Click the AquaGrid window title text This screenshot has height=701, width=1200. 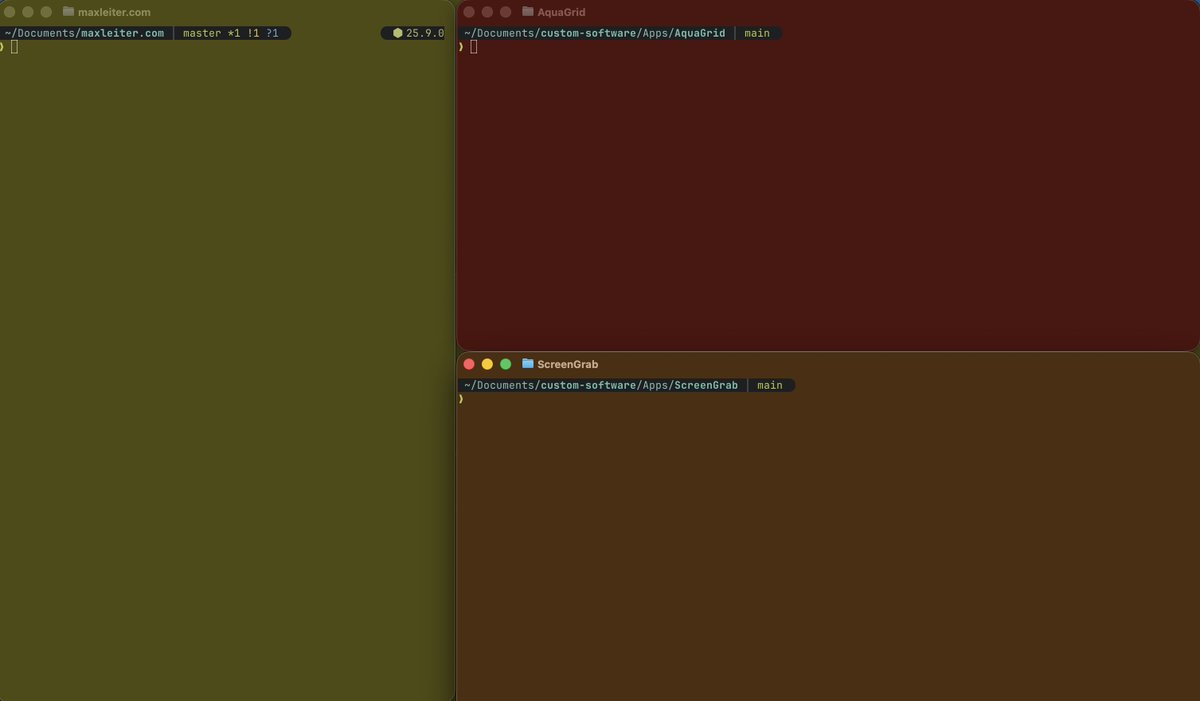[561, 12]
